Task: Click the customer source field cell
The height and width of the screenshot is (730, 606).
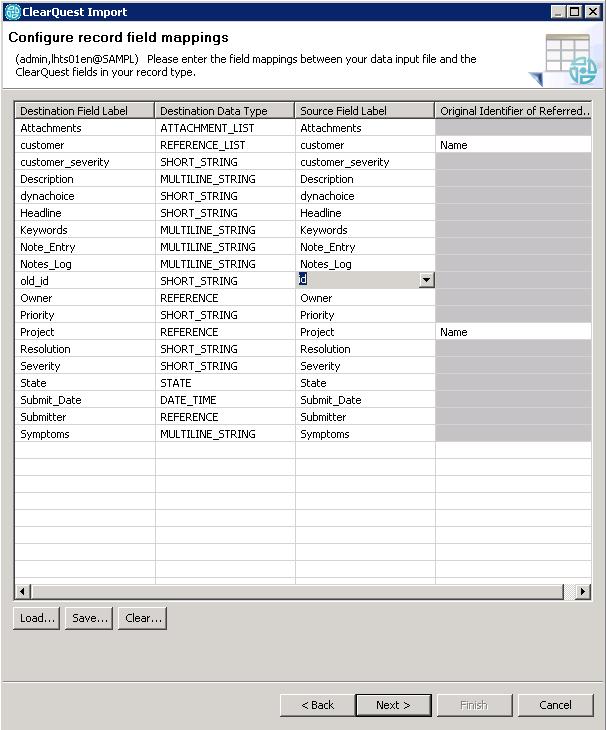Action: point(365,145)
